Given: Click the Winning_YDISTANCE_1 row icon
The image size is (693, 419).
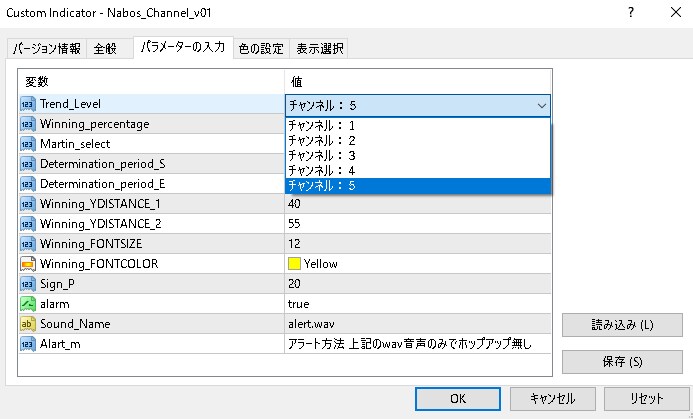Looking at the screenshot, I should pos(28,204).
